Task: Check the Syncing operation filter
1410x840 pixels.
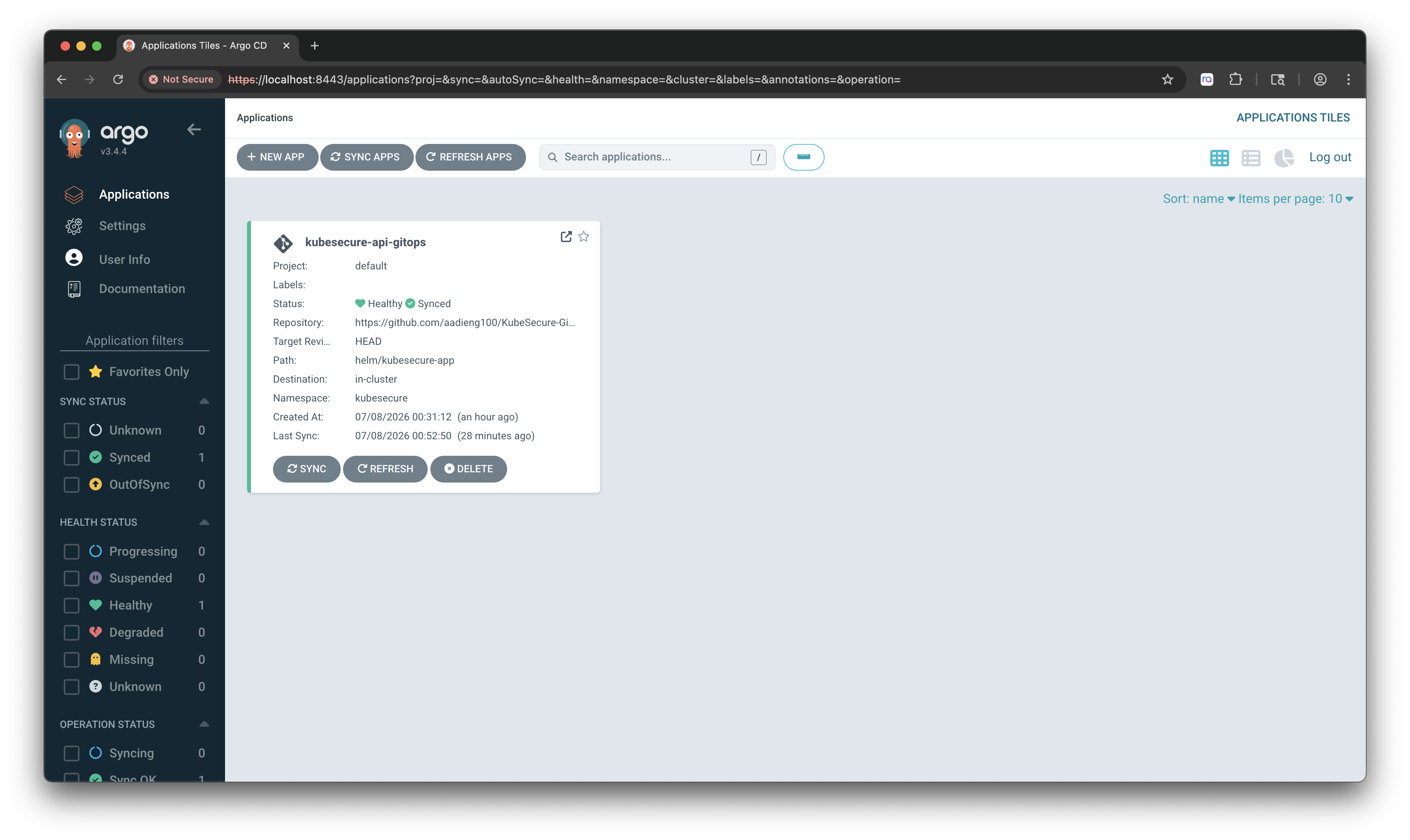Action: click(x=71, y=753)
